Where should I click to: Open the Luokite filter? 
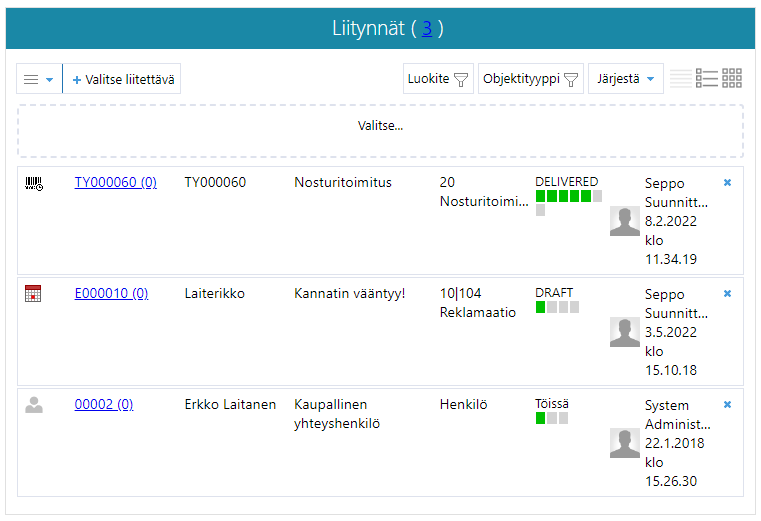(437, 79)
